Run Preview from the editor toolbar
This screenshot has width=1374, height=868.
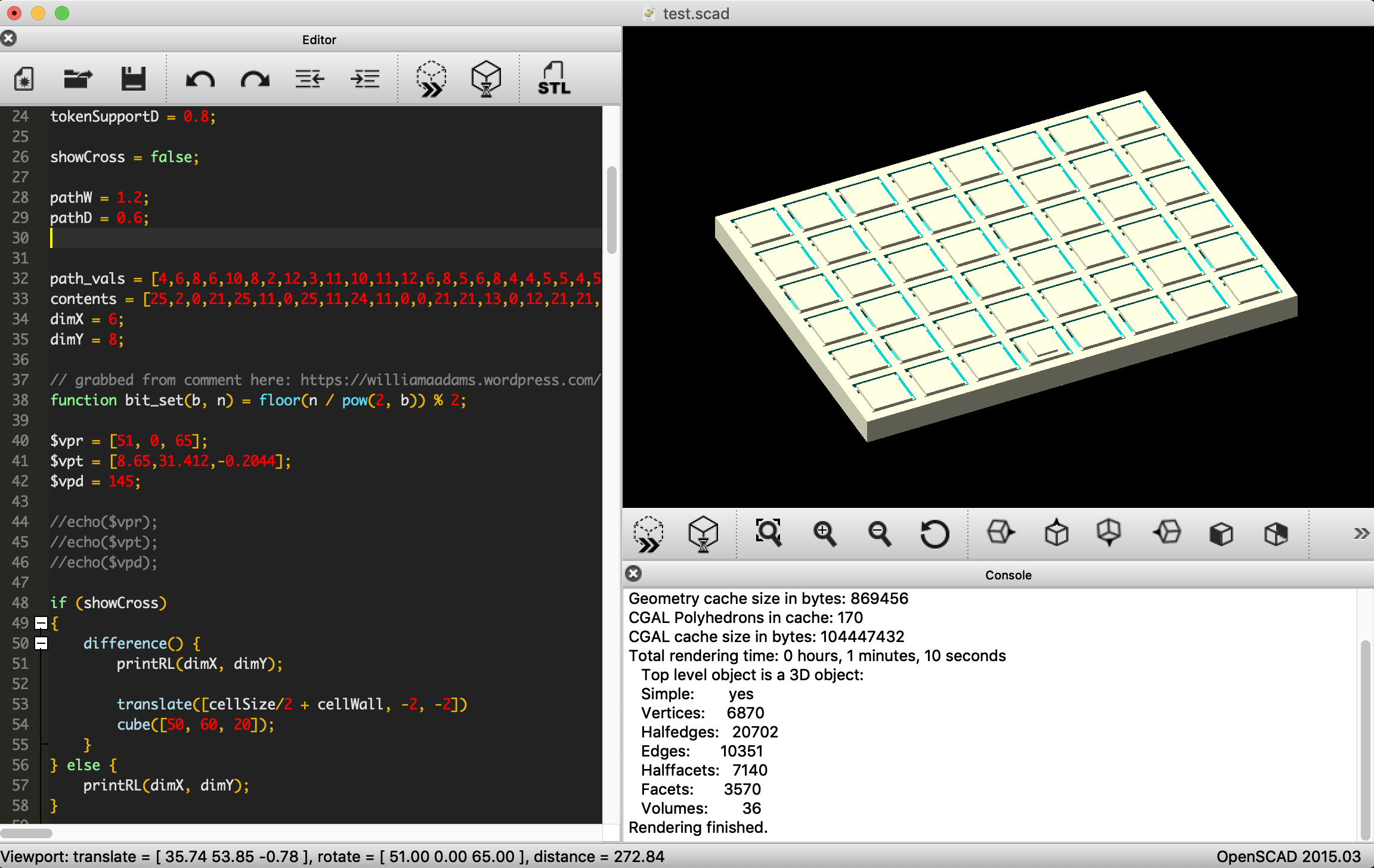pyautogui.click(x=431, y=79)
